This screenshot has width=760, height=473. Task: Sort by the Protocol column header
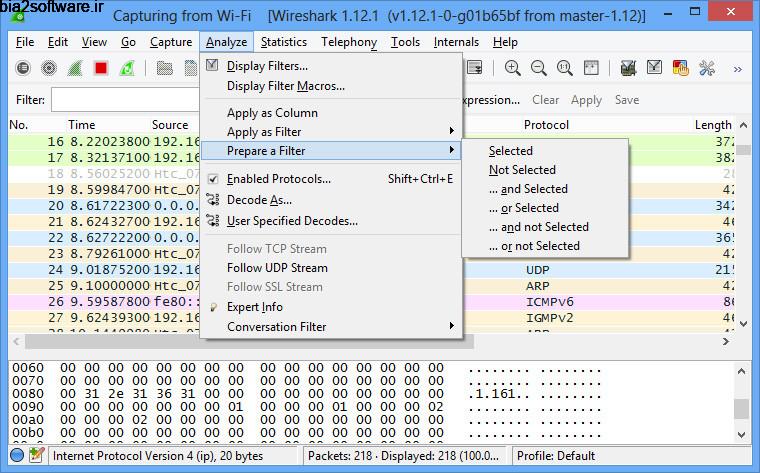pyautogui.click(x=546, y=125)
